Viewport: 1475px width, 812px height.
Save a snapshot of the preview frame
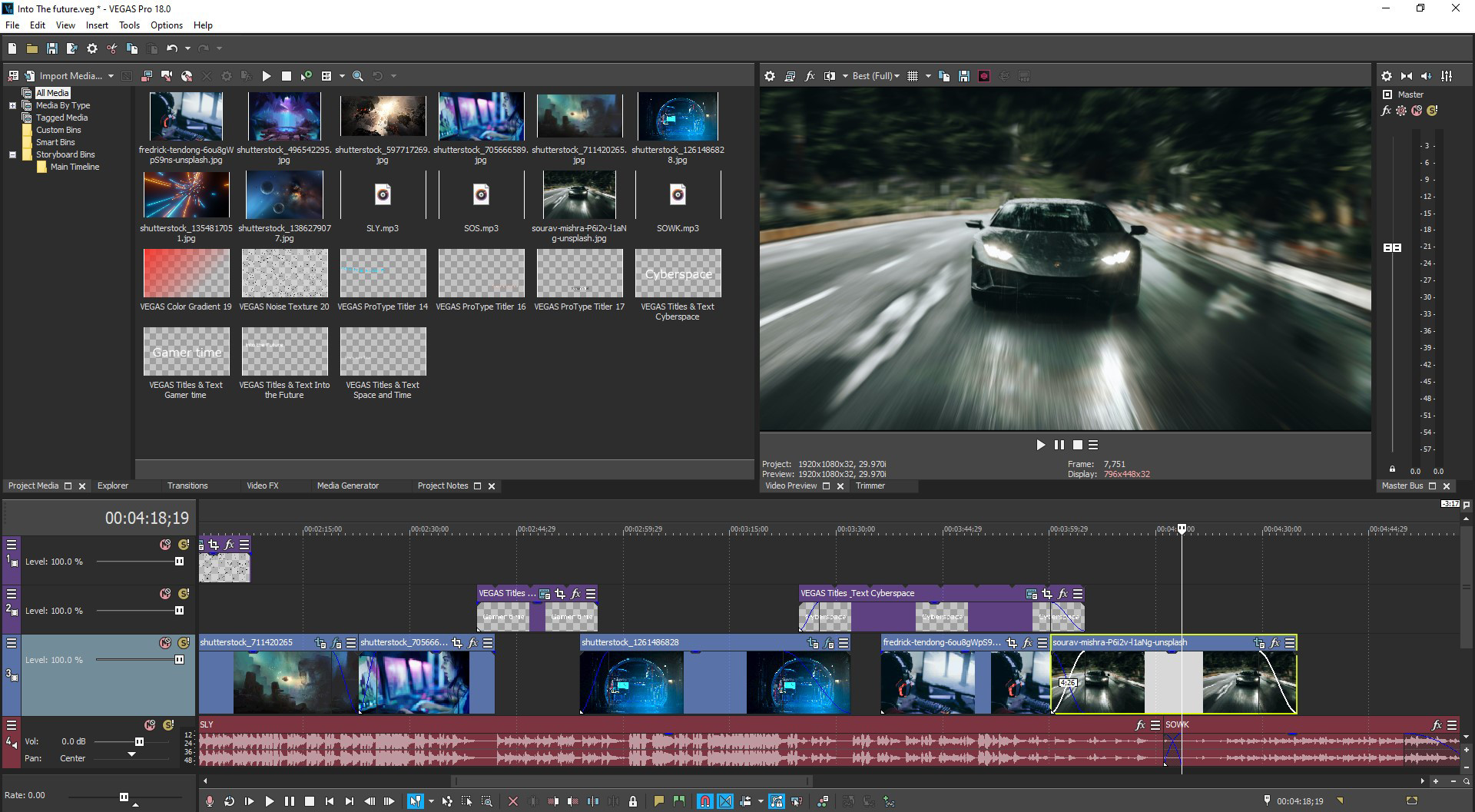[965, 76]
